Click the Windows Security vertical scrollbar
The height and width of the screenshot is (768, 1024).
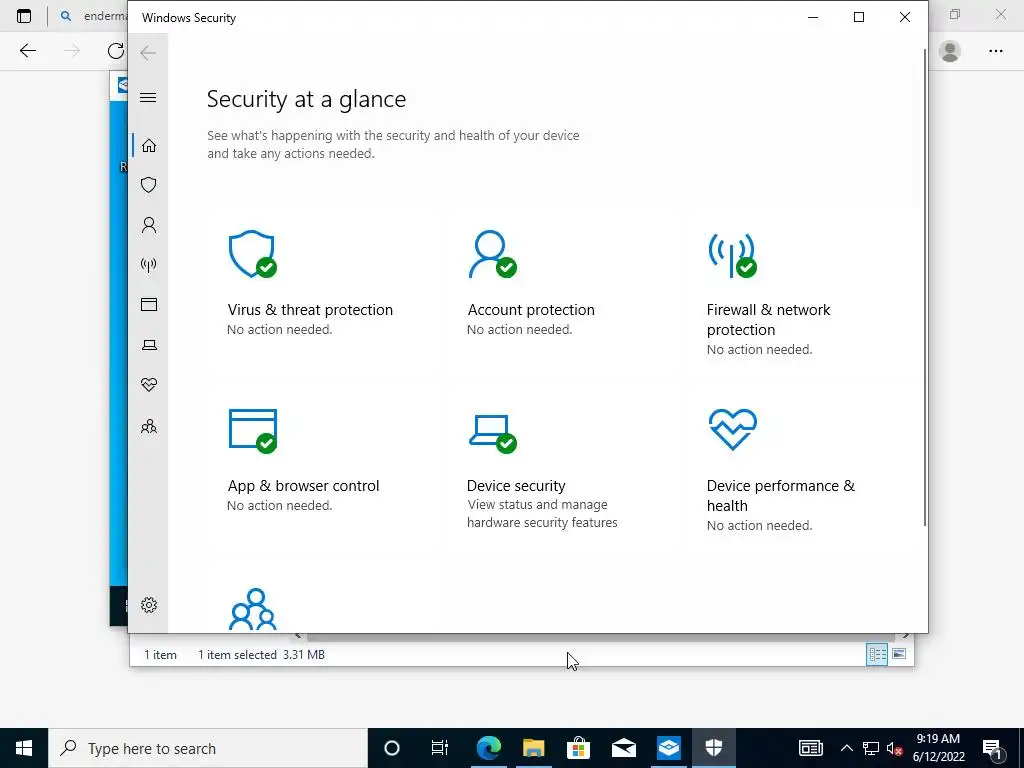coord(924,287)
